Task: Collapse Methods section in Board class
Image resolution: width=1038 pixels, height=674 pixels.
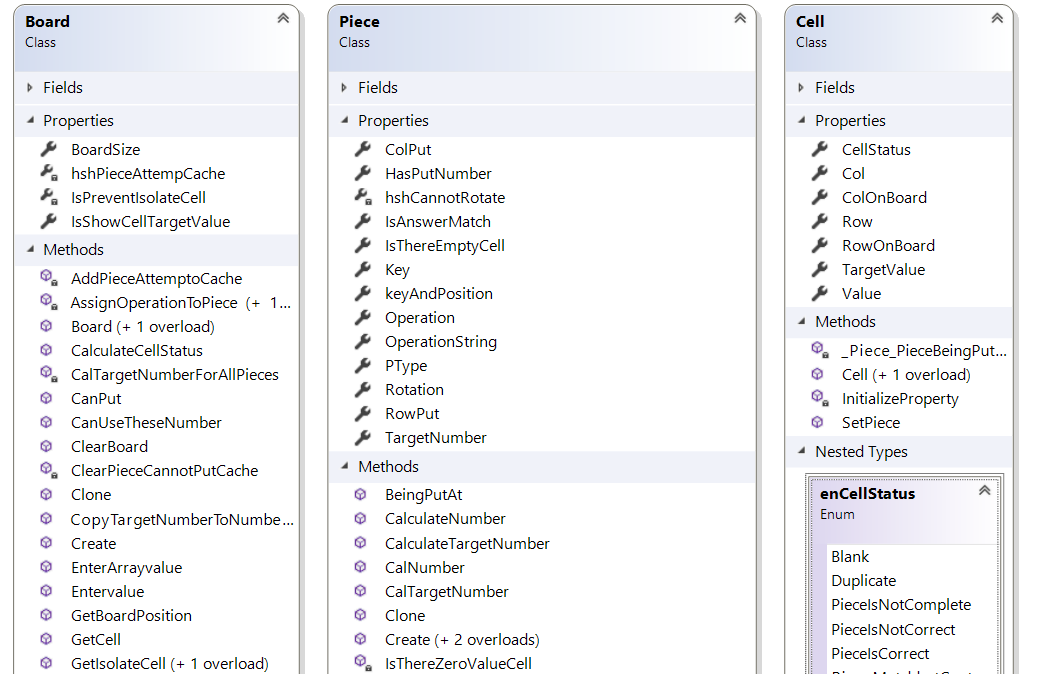Action: pos(30,250)
